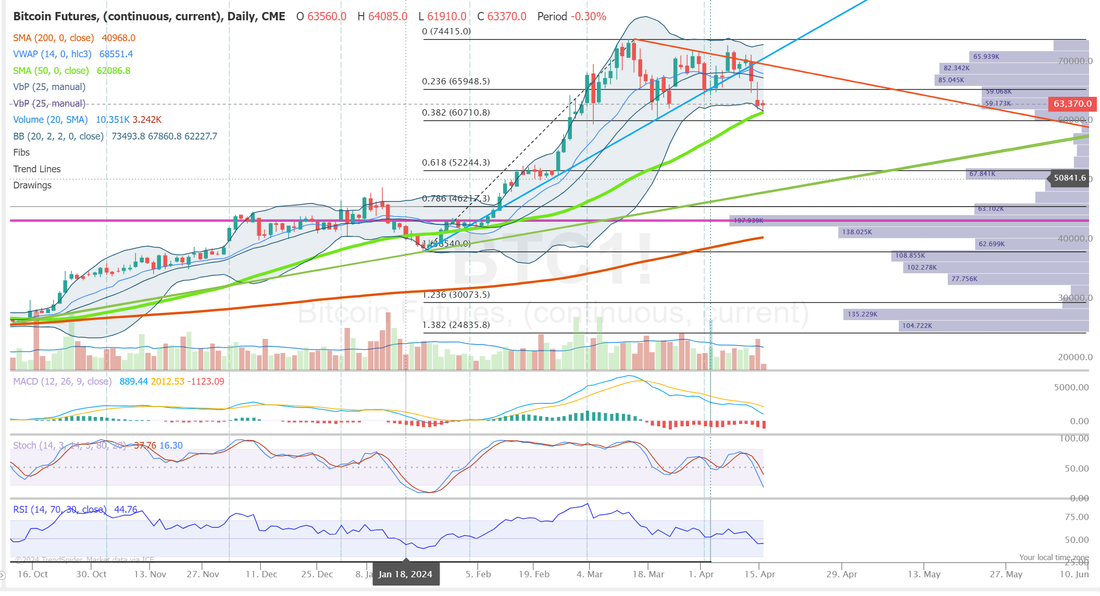Click the 62.699K volume profile label
The height and width of the screenshot is (596, 1100).
click(991, 244)
